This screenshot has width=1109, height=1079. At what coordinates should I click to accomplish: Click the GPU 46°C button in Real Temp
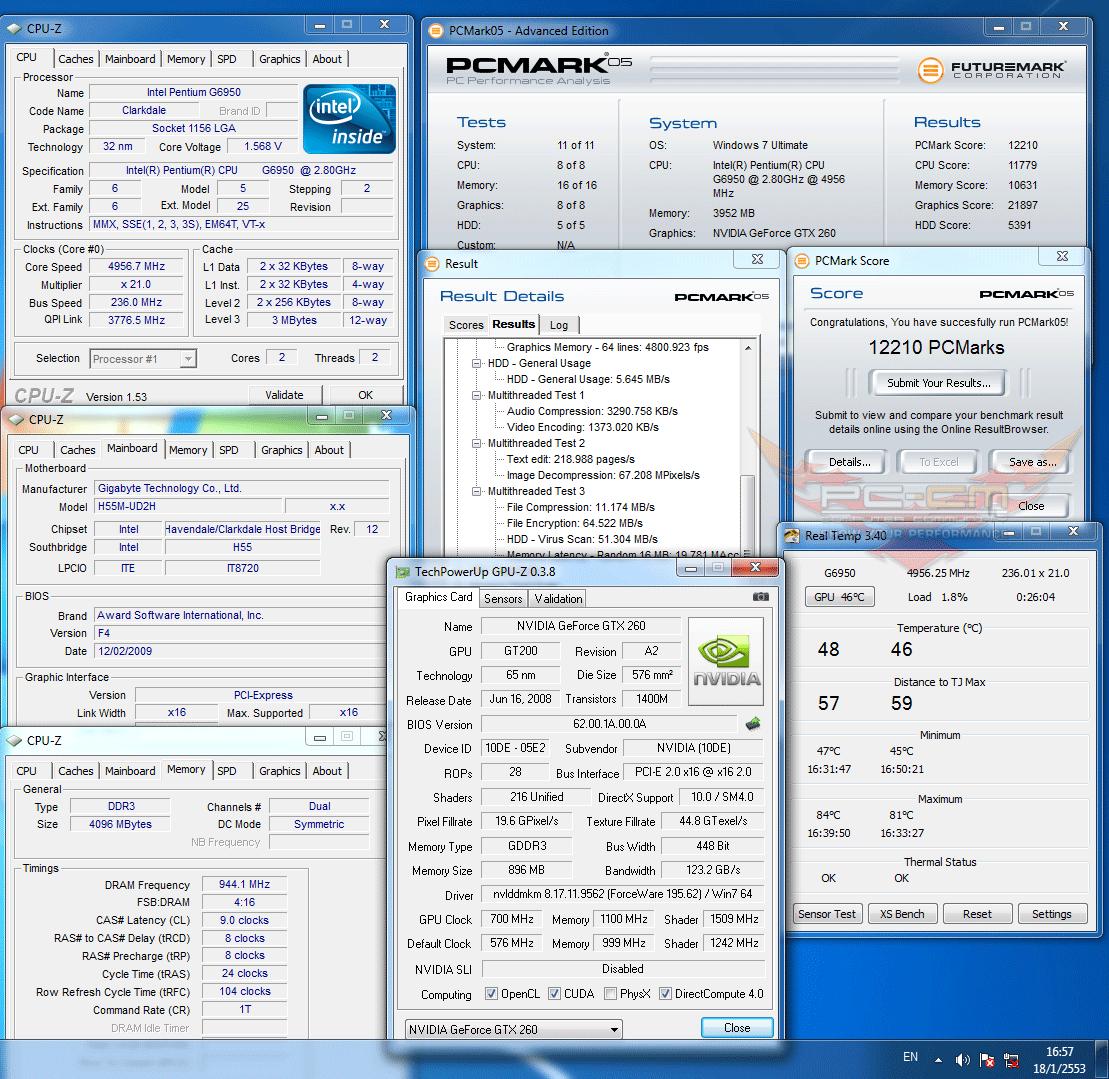tap(840, 597)
